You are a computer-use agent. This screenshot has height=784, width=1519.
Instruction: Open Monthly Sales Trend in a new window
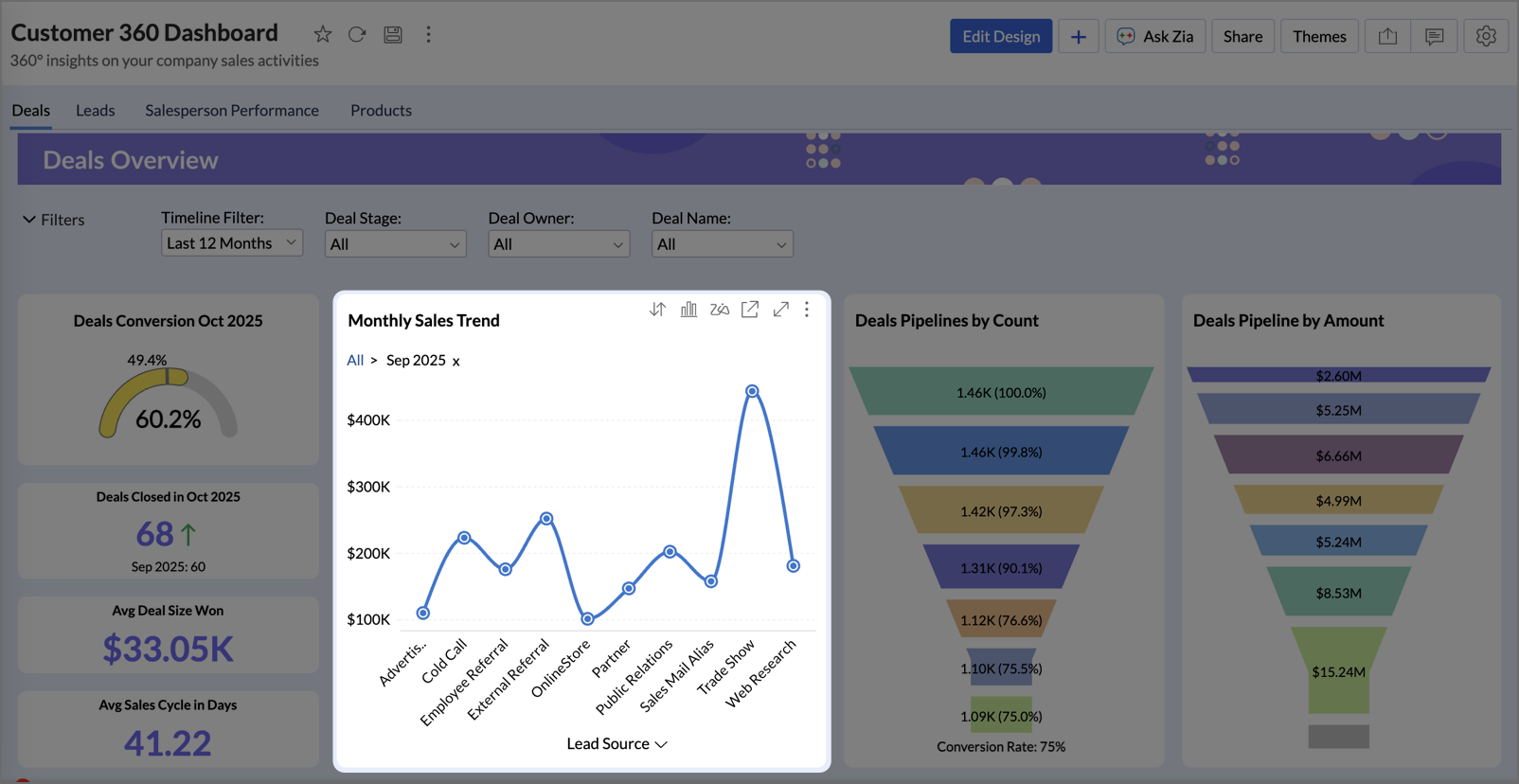click(x=750, y=310)
